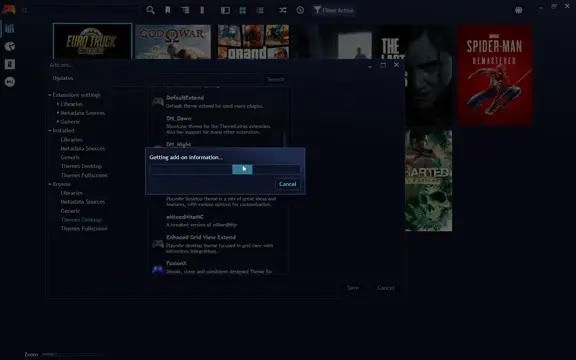The width and height of the screenshot is (576, 360).
Task: Click the shuffle random game icon
Action: [282, 10]
